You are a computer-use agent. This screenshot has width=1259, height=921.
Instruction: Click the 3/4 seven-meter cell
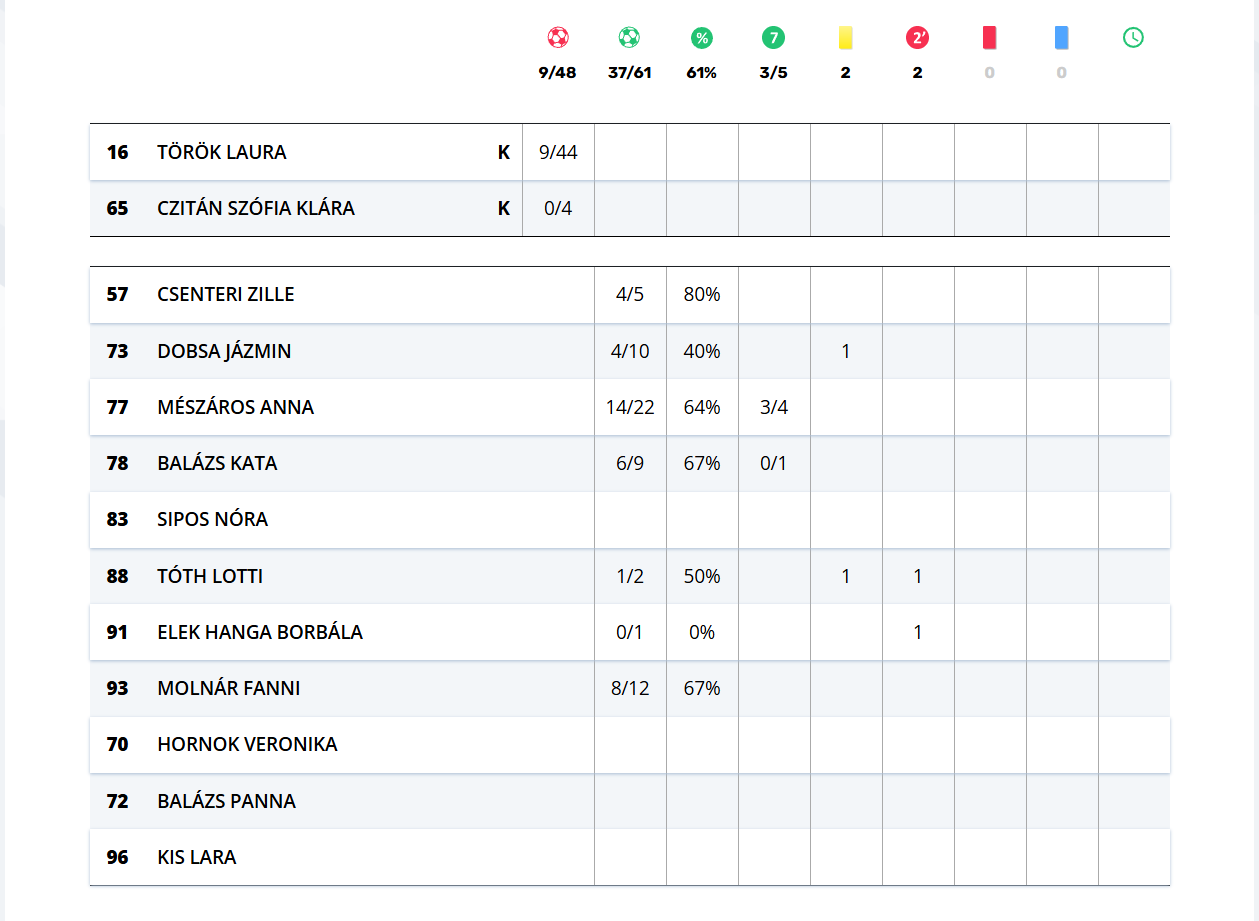774,407
